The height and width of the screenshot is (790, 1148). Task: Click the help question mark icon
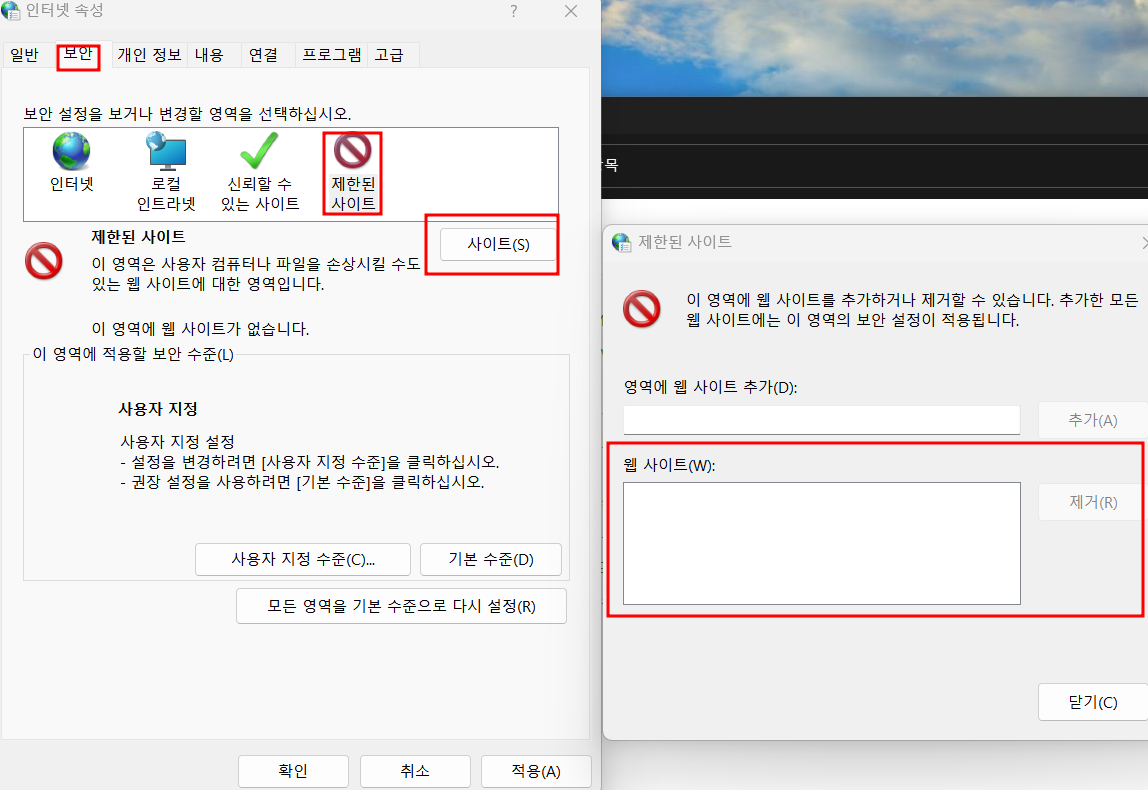point(513,12)
